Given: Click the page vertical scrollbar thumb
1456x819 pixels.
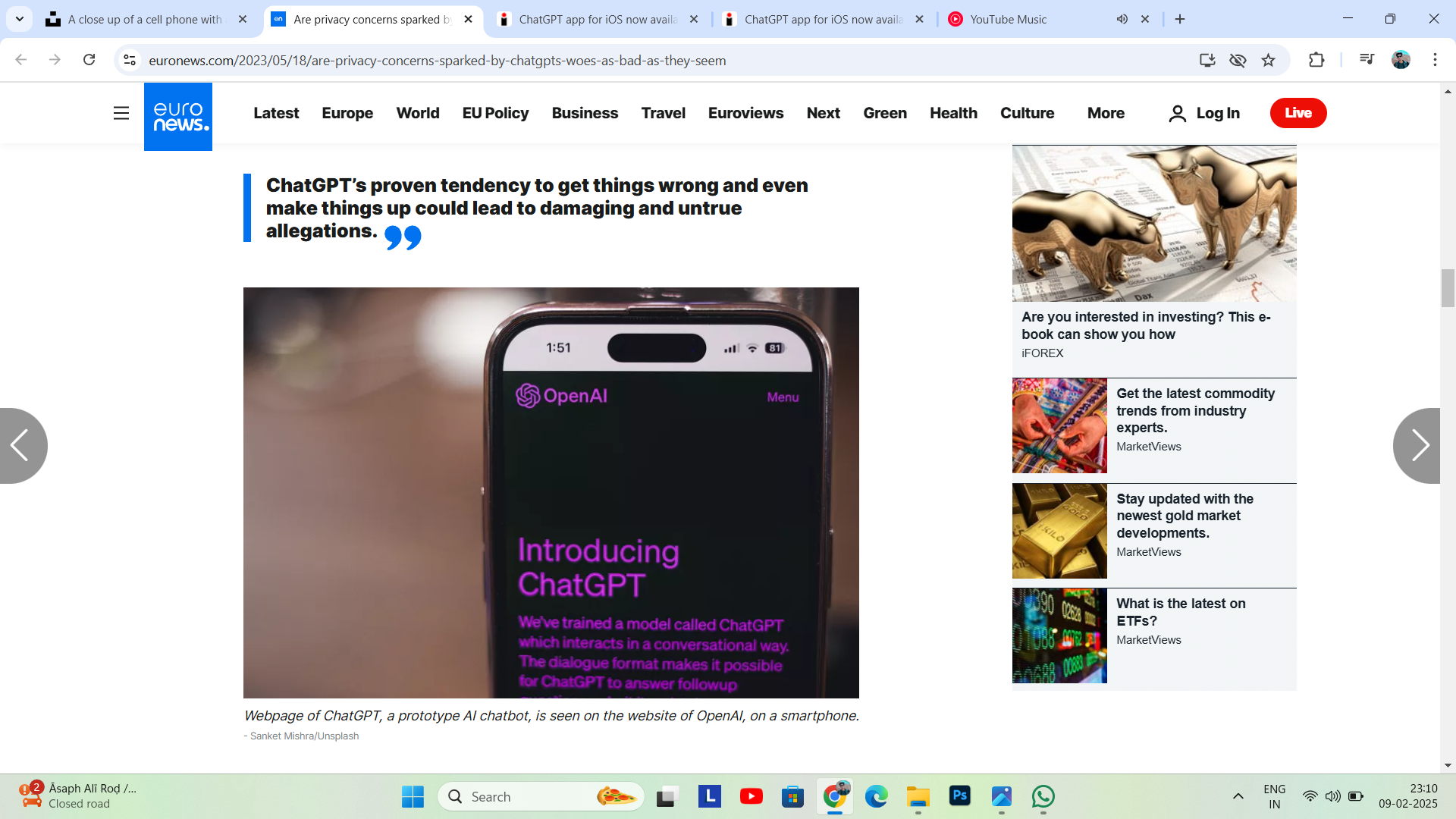Looking at the screenshot, I should point(1448,287).
